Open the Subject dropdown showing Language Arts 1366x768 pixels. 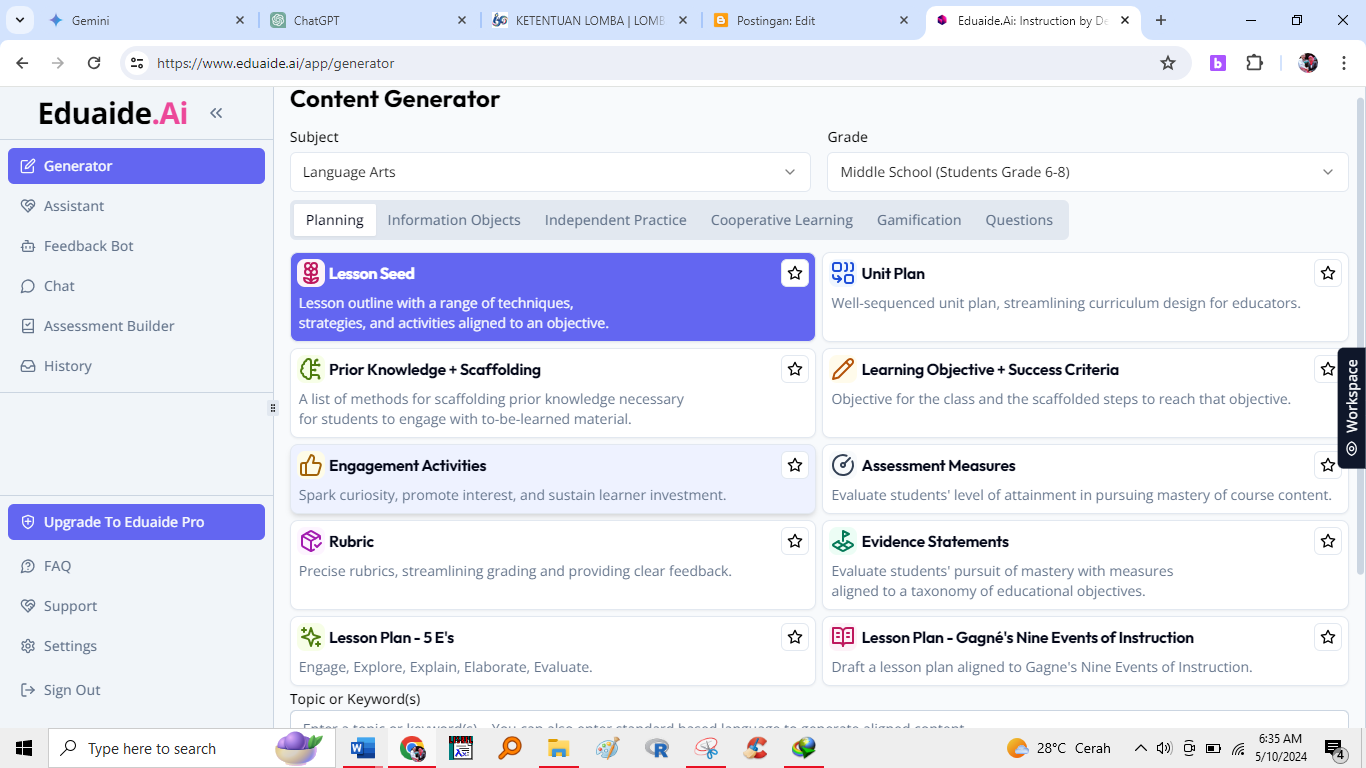550,172
